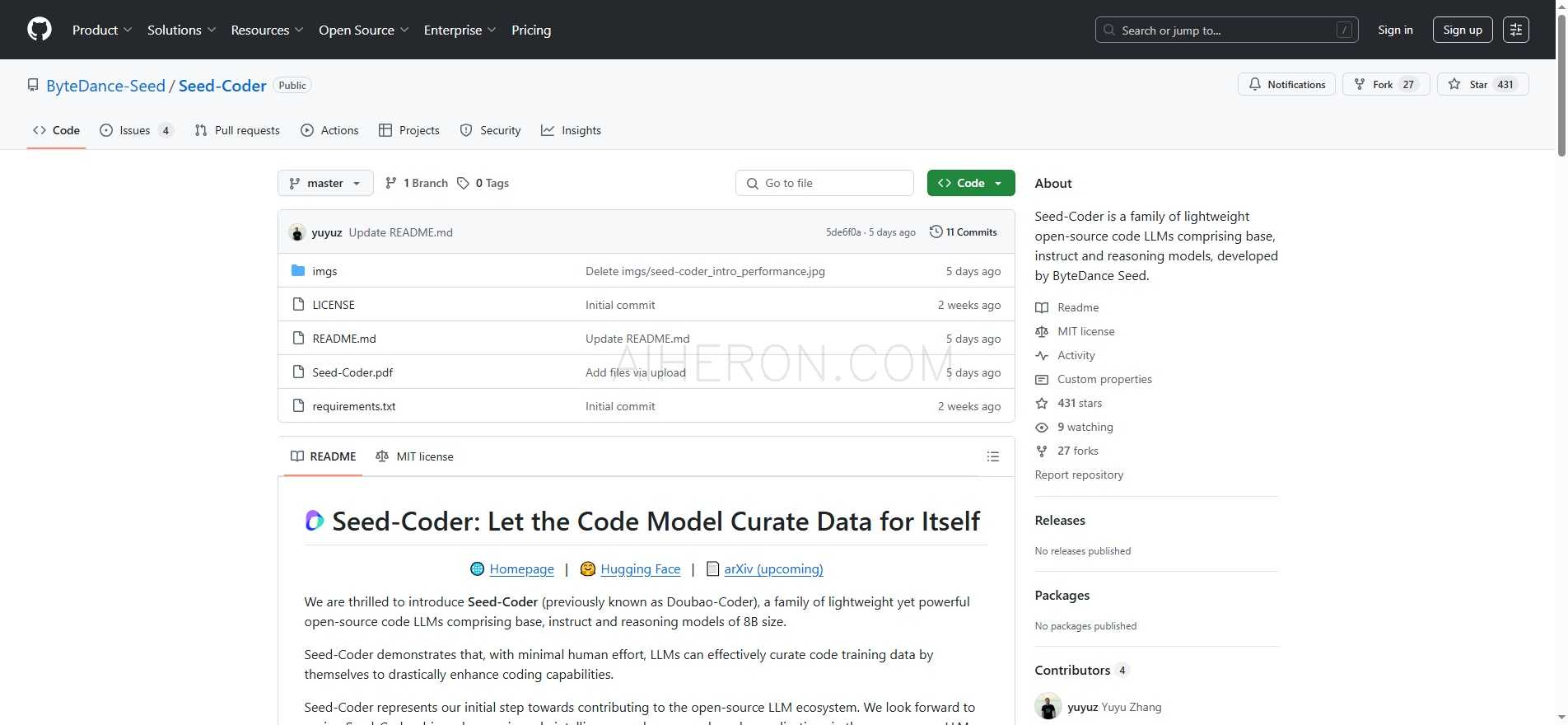The height and width of the screenshot is (725, 1568).
Task: Select the README tab in file viewer
Action: [324, 456]
